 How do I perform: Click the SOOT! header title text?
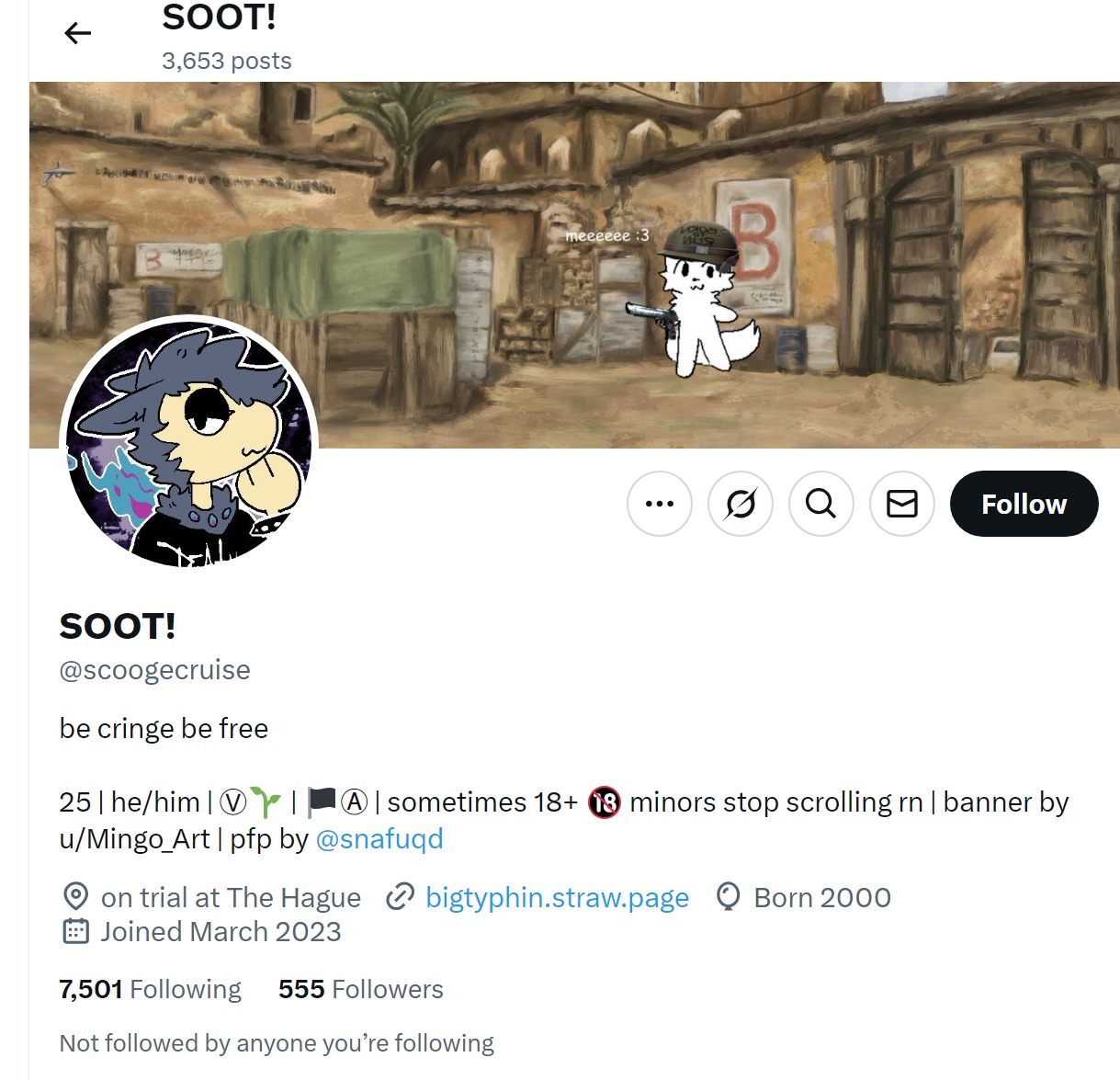(x=220, y=17)
